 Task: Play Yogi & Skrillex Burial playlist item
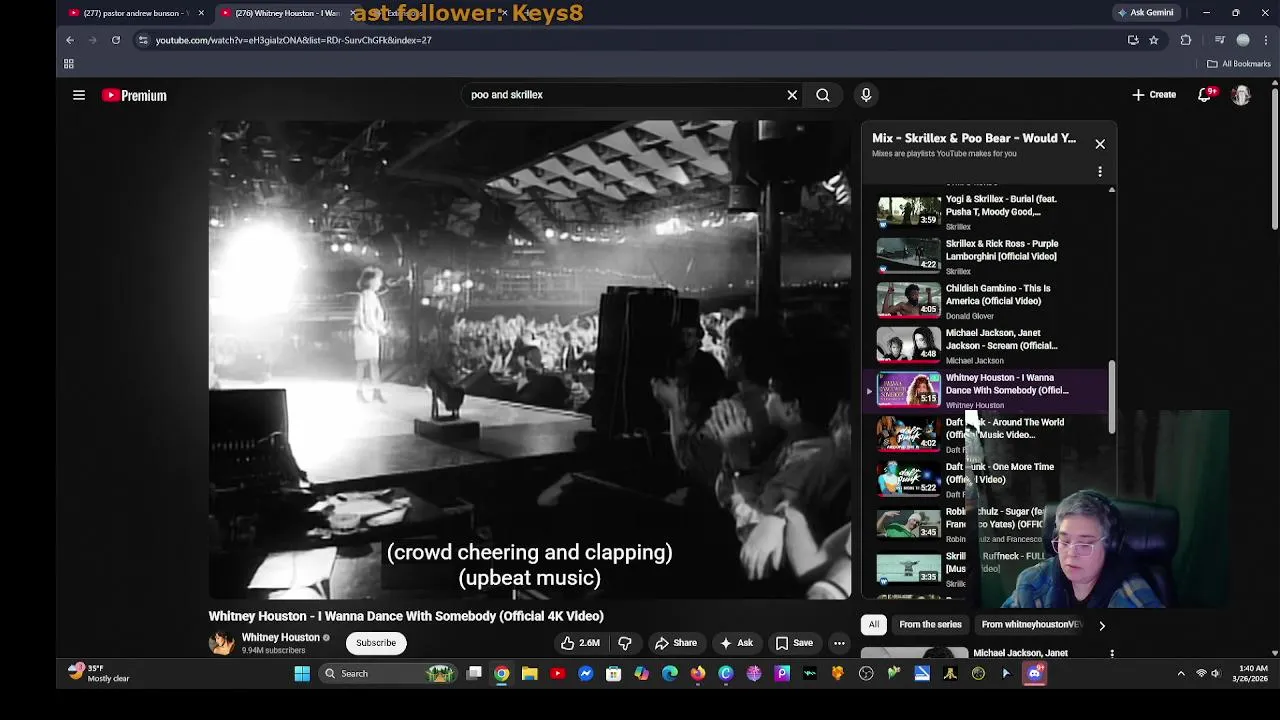pyautogui.click(x=985, y=211)
